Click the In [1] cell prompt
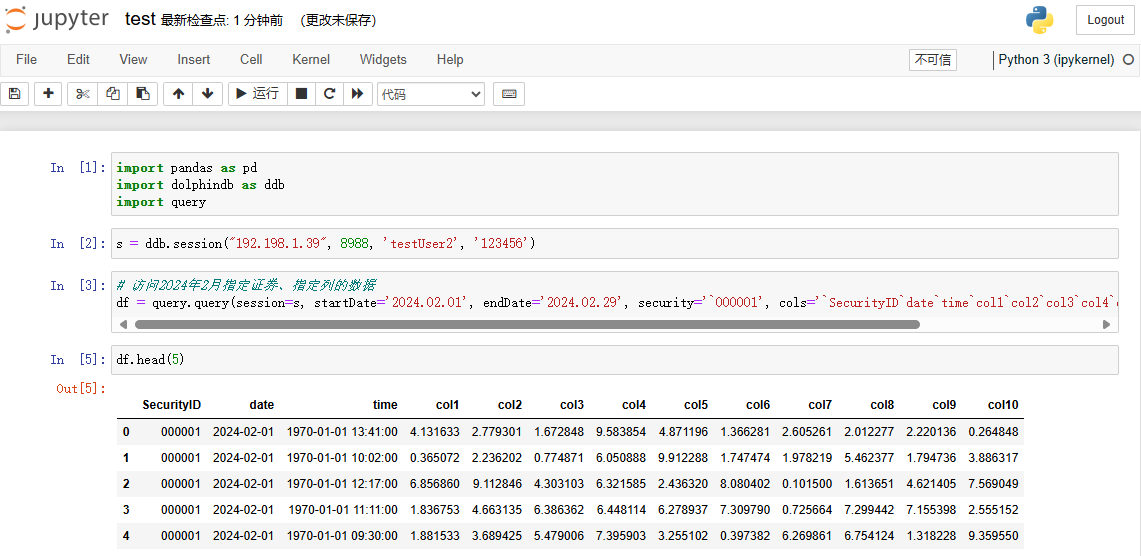The image size is (1141, 556). [78, 167]
